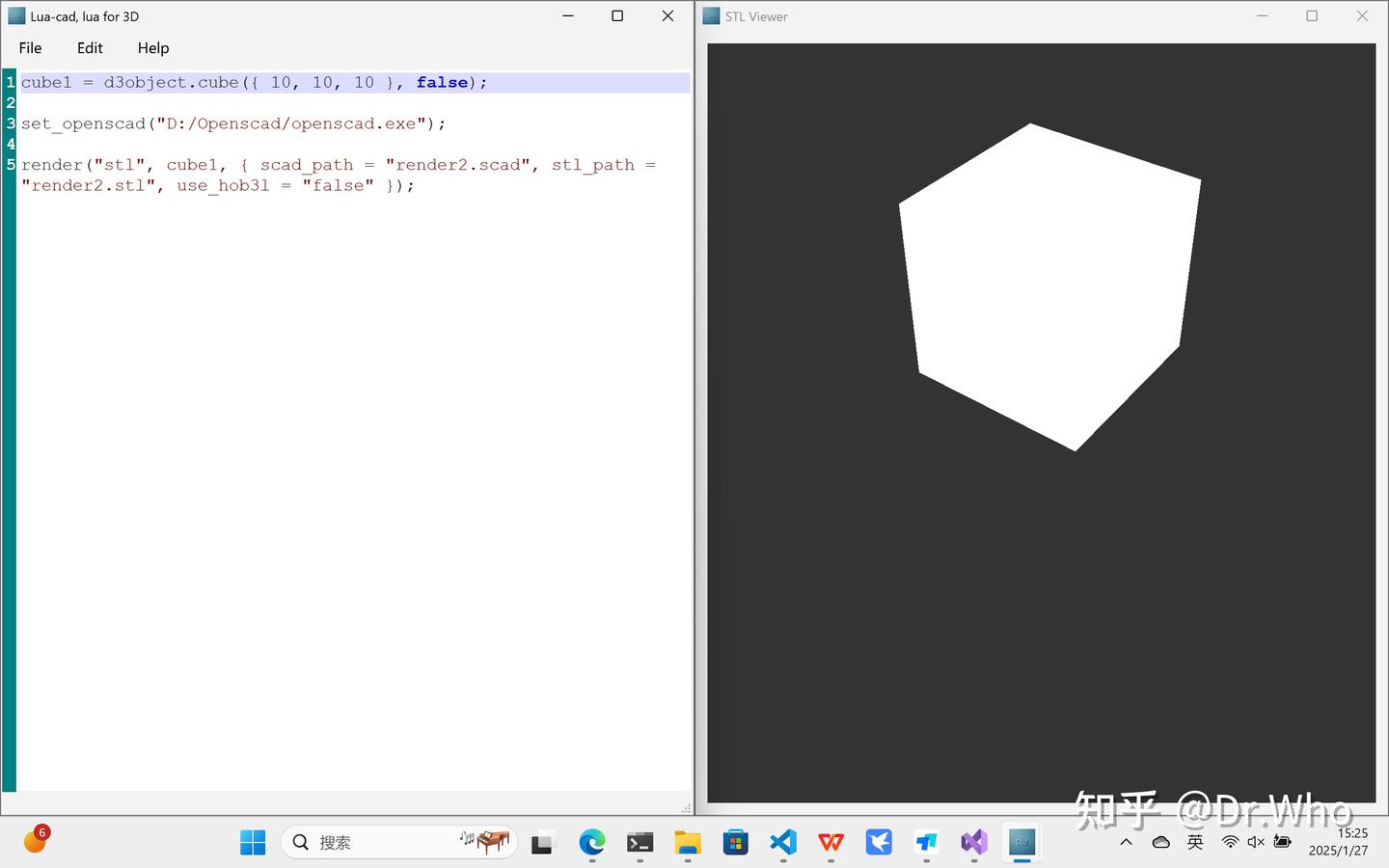Screen dimensions: 1389x868
Task: Click the Lua-cad window title icon
Action: [16, 16]
